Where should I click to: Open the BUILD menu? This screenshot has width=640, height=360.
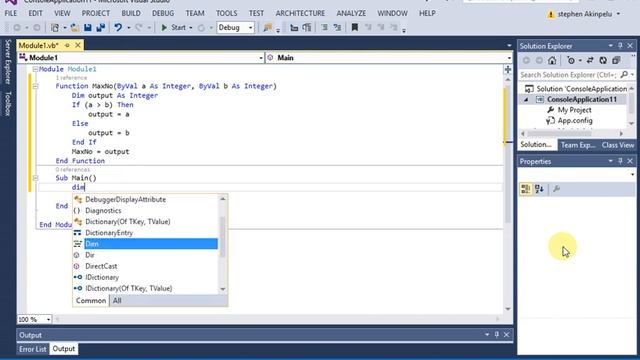click(x=131, y=13)
